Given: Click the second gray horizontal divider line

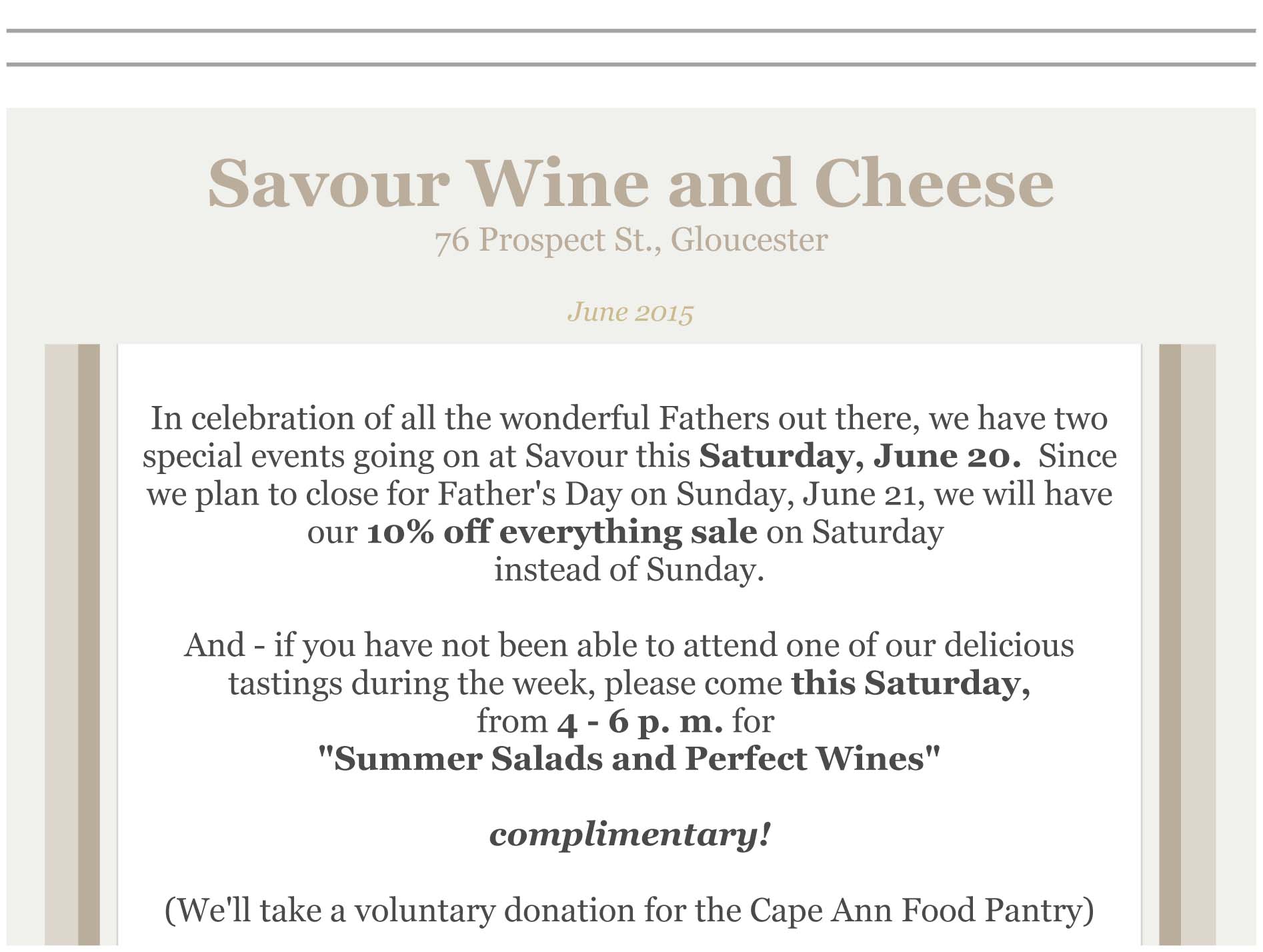Looking at the screenshot, I should (x=630, y=65).
